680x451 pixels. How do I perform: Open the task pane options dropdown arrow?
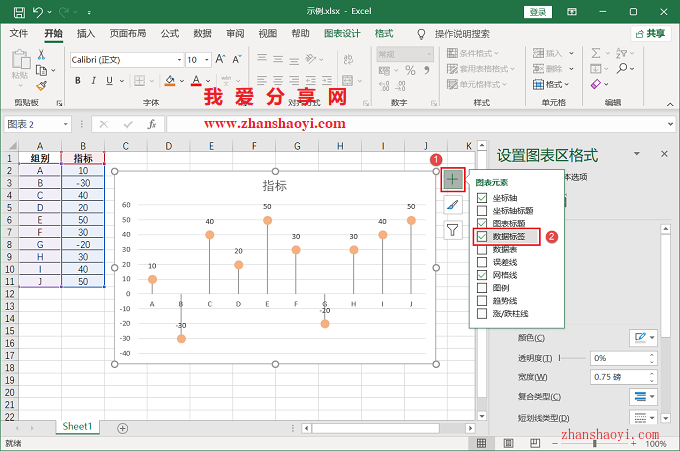(637, 154)
